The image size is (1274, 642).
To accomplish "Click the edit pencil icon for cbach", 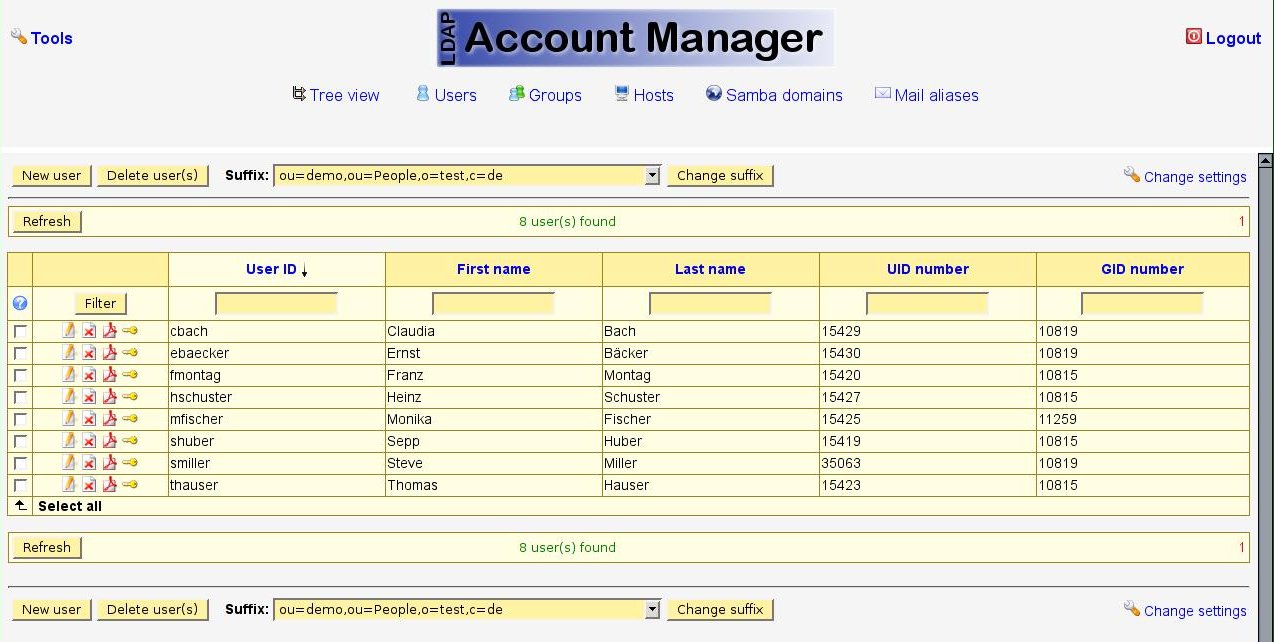I will 69,331.
